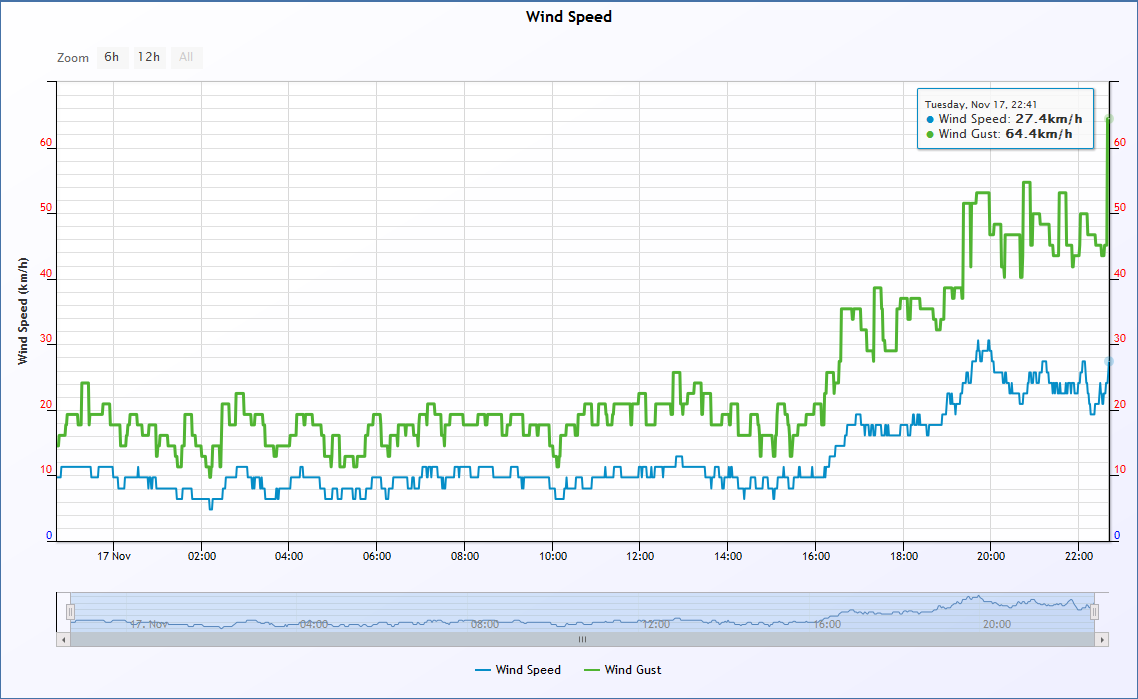
Task: Select the 12h zoom range
Action: point(149,57)
